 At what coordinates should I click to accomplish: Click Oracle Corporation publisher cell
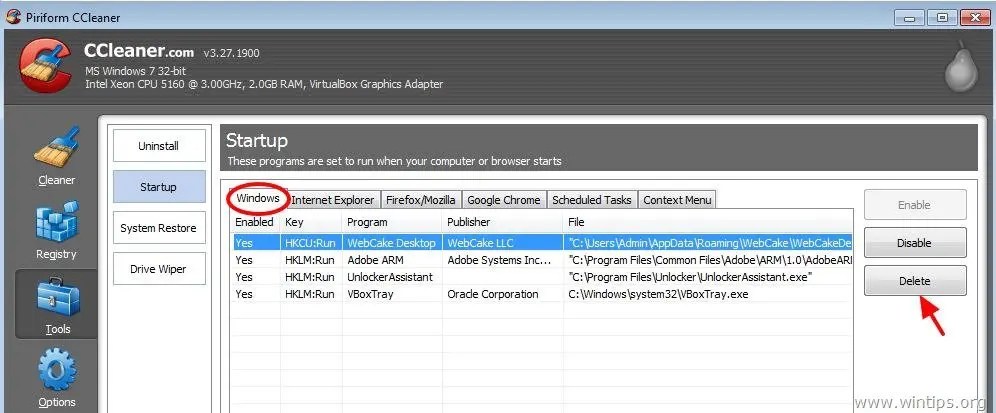tap(493, 294)
